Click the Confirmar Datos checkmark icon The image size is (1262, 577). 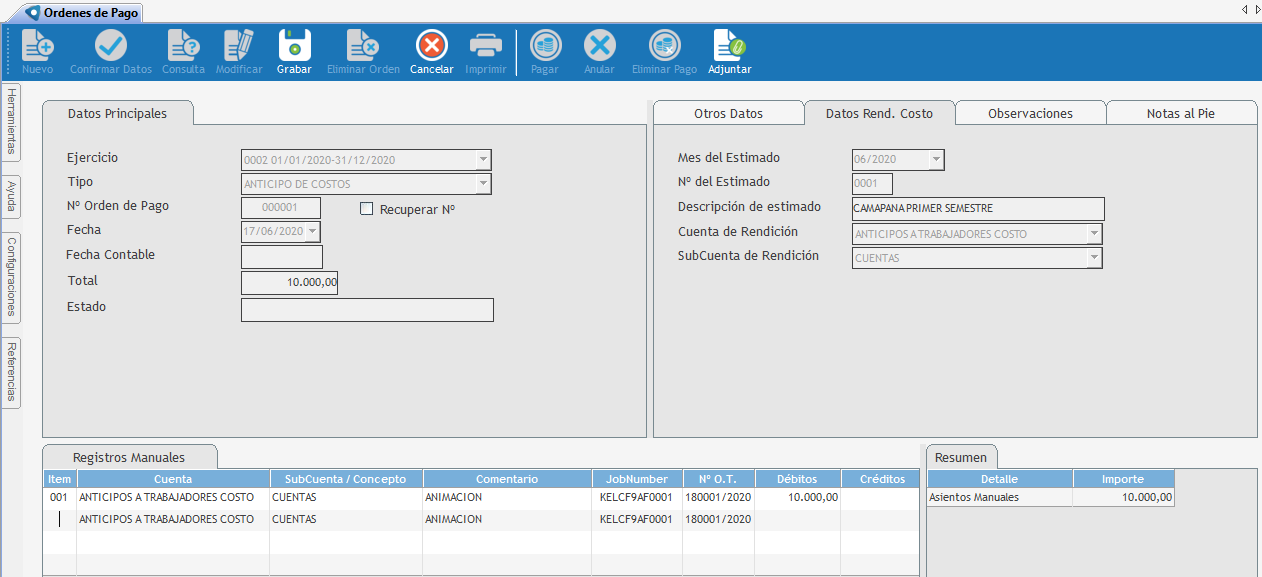click(110, 46)
